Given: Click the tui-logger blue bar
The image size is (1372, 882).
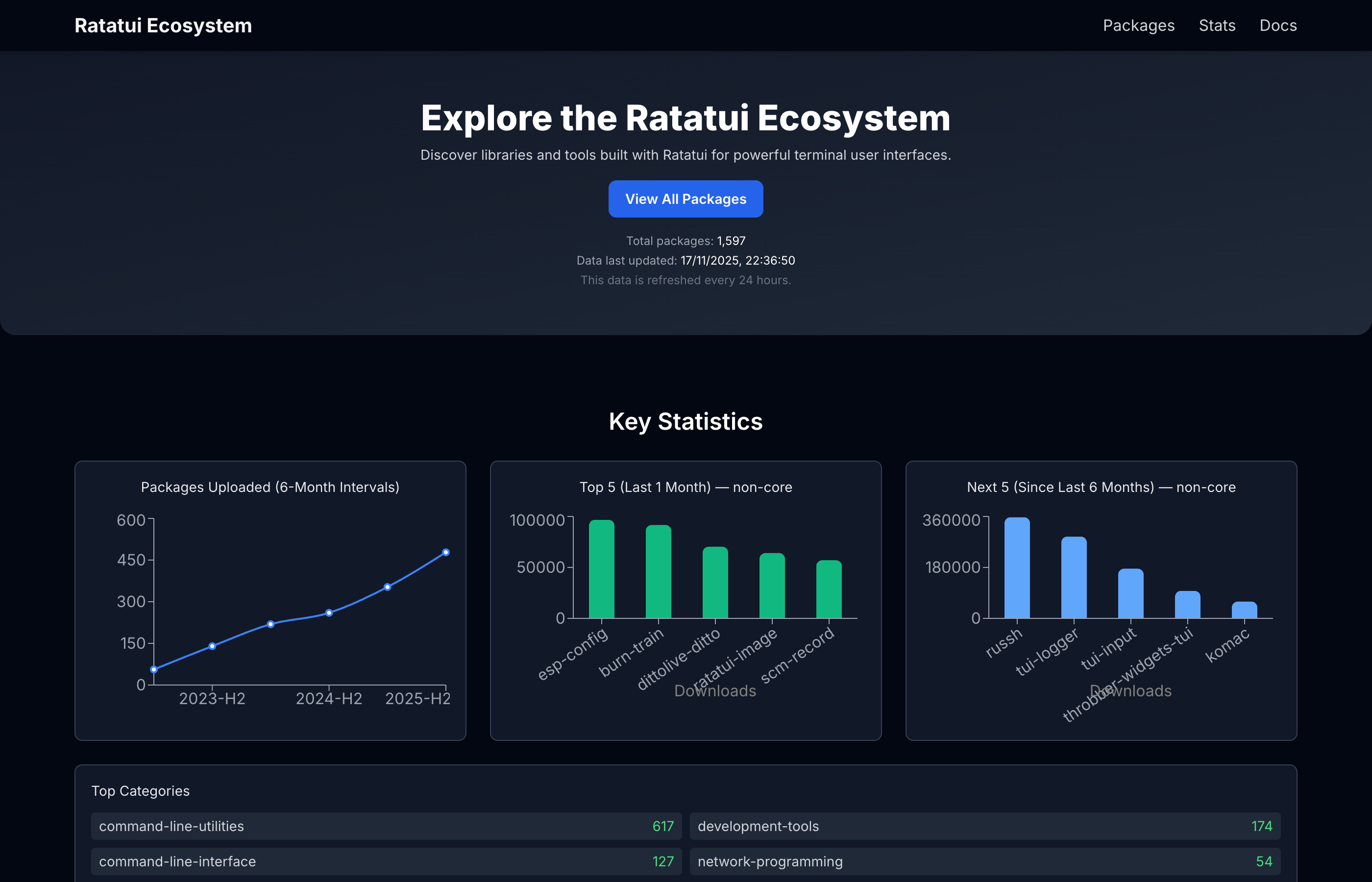Looking at the screenshot, I should tap(1073, 577).
